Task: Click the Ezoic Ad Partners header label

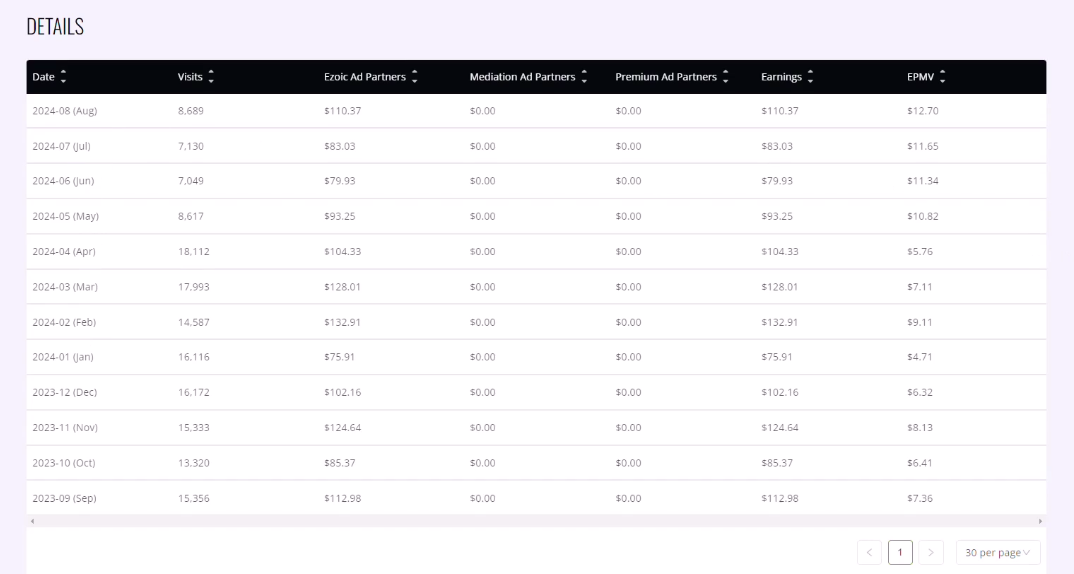Action: [x=365, y=77]
